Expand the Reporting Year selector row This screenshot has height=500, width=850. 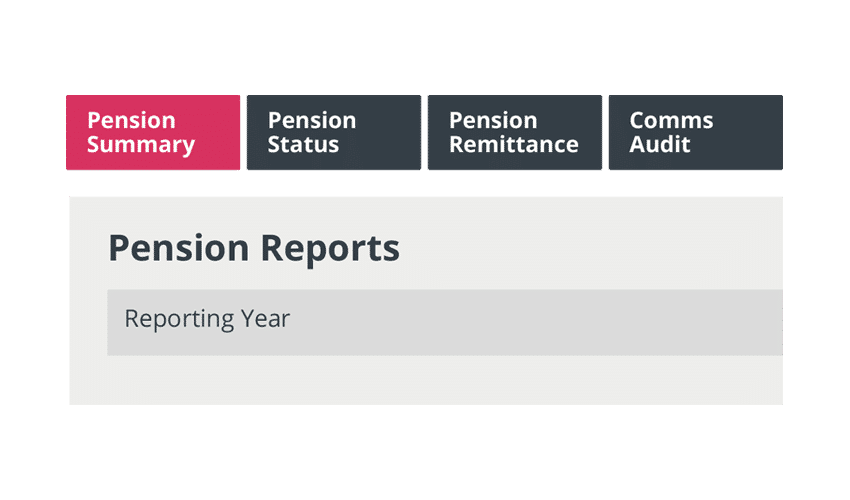click(444, 322)
